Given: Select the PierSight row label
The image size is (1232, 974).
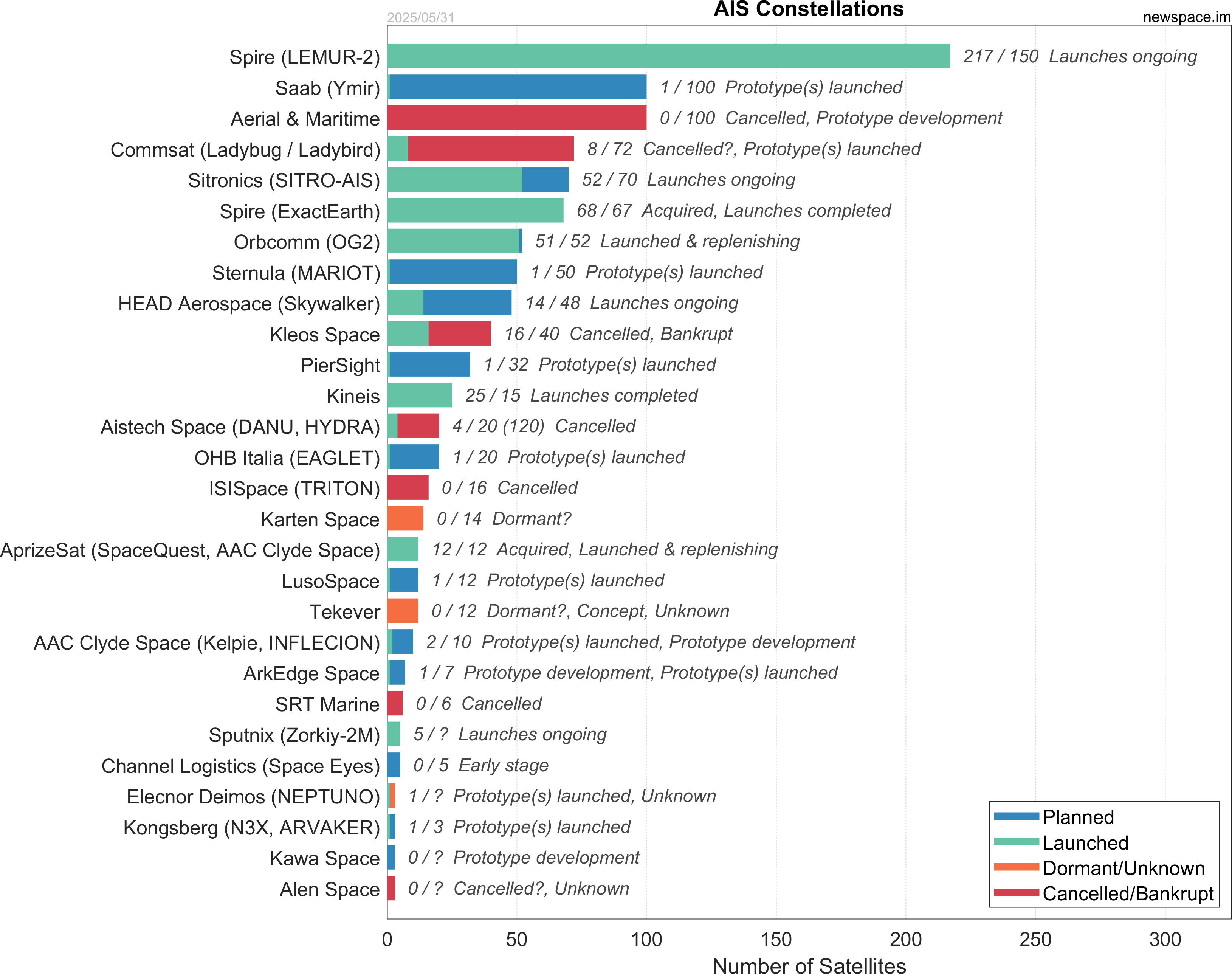Looking at the screenshot, I should (x=340, y=365).
